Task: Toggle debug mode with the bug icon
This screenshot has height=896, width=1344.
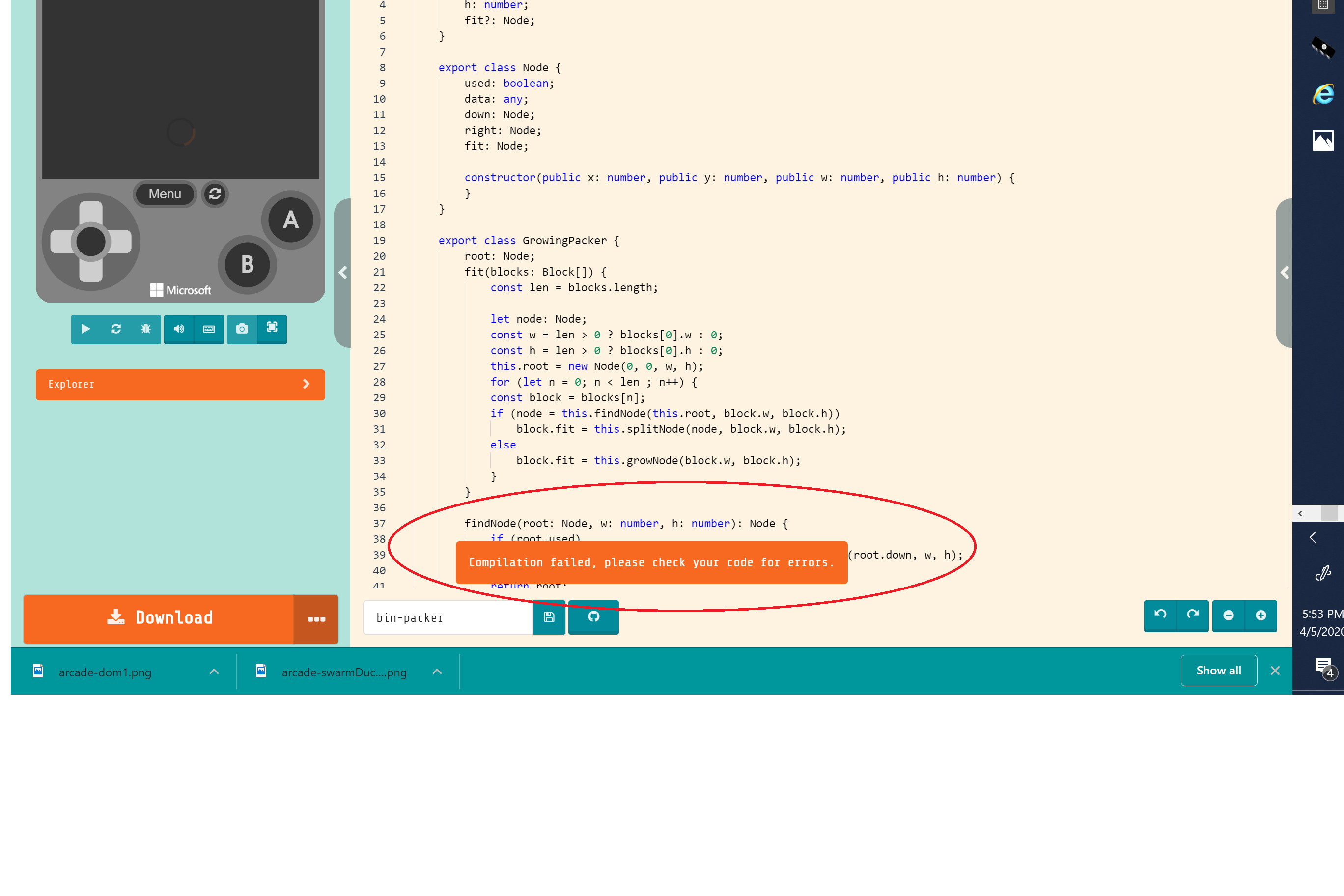Action: pyautogui.click(x=146, y=329)
